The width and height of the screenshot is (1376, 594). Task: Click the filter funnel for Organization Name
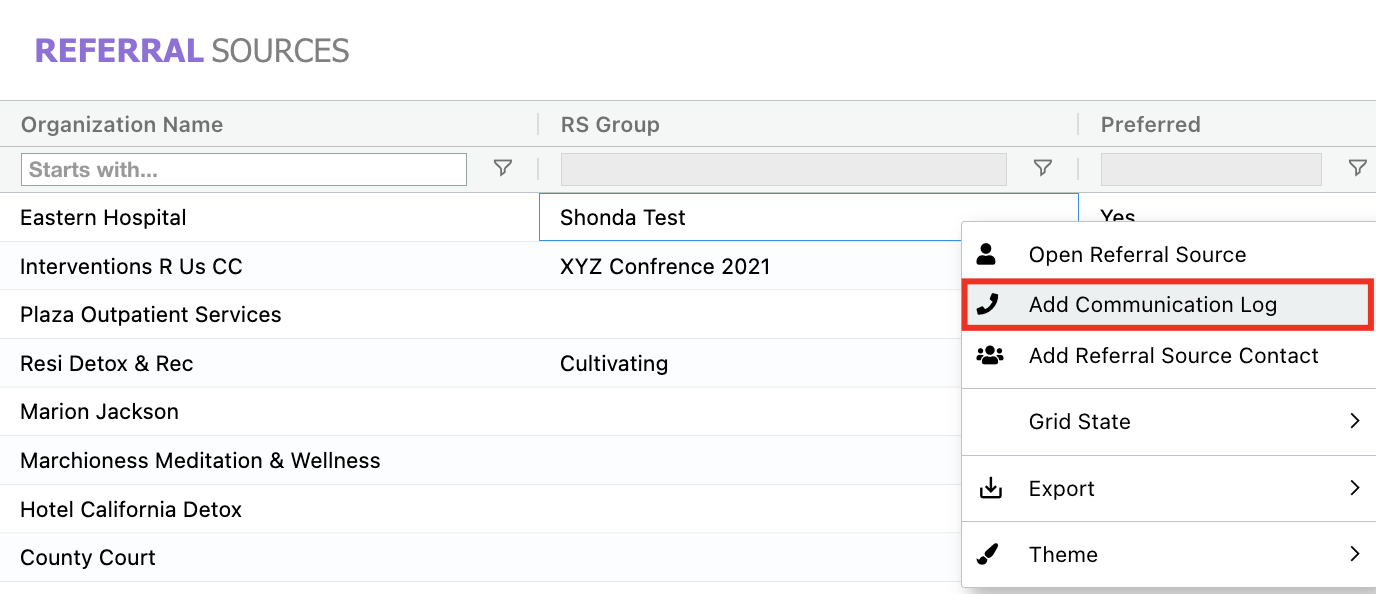[x=502, y=168]
